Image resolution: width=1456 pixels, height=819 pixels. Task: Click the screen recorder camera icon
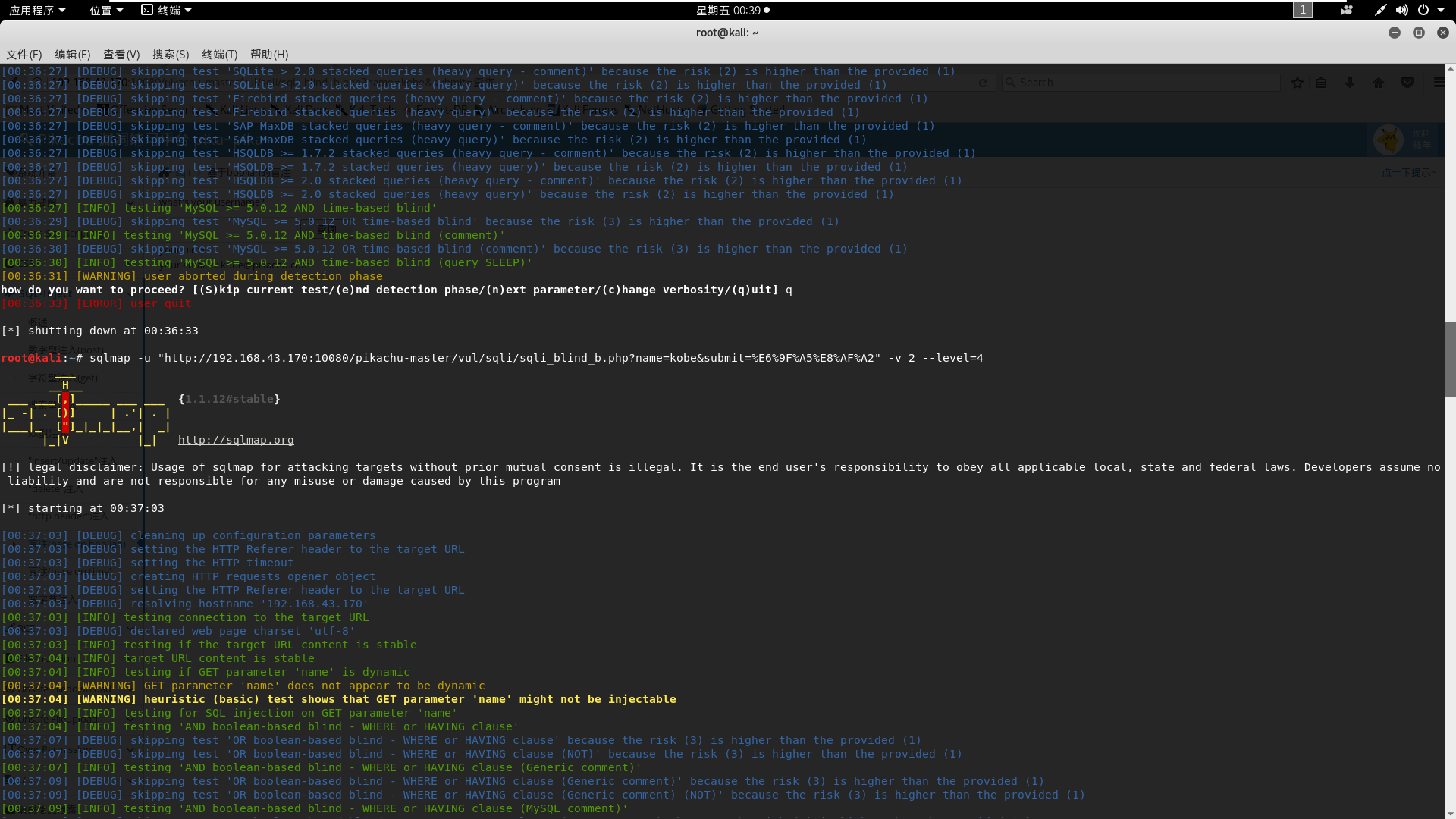coord(1347,10)
